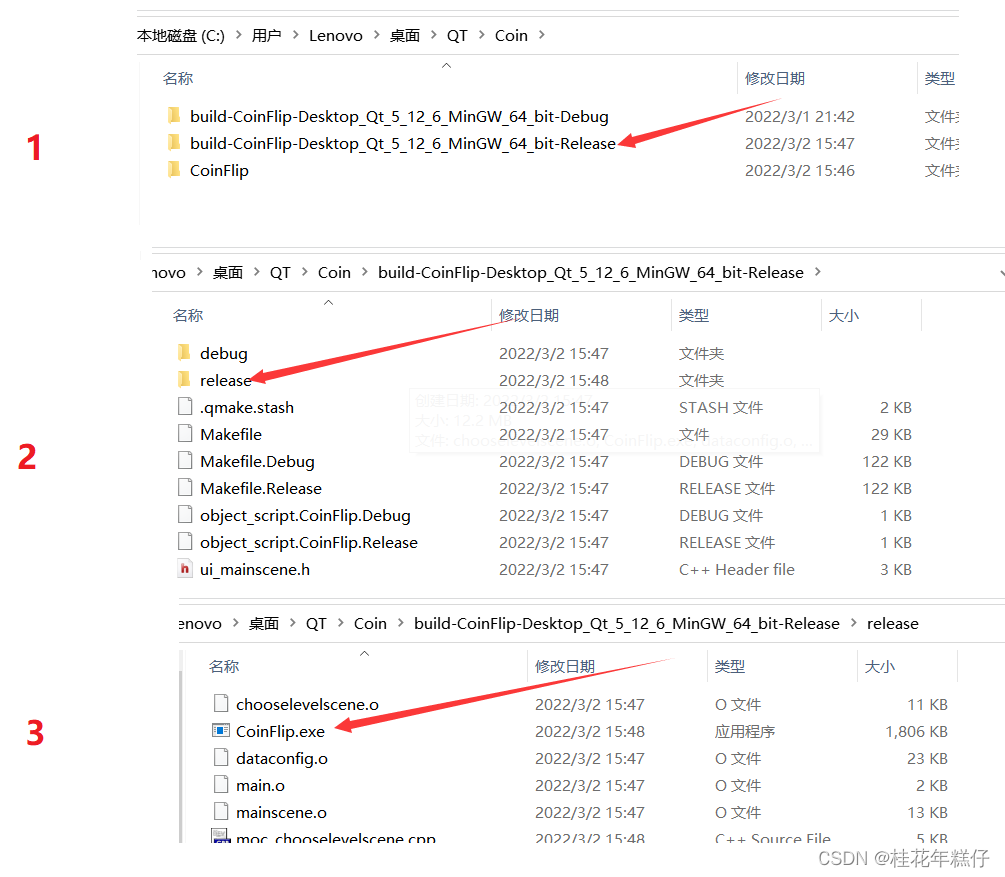Image resolution: width=1005 pixels, height=877 pixels.
Task: Expand chevron before release in third window breadcrumb
Action: pyautogui.click(x=854, y=622)
